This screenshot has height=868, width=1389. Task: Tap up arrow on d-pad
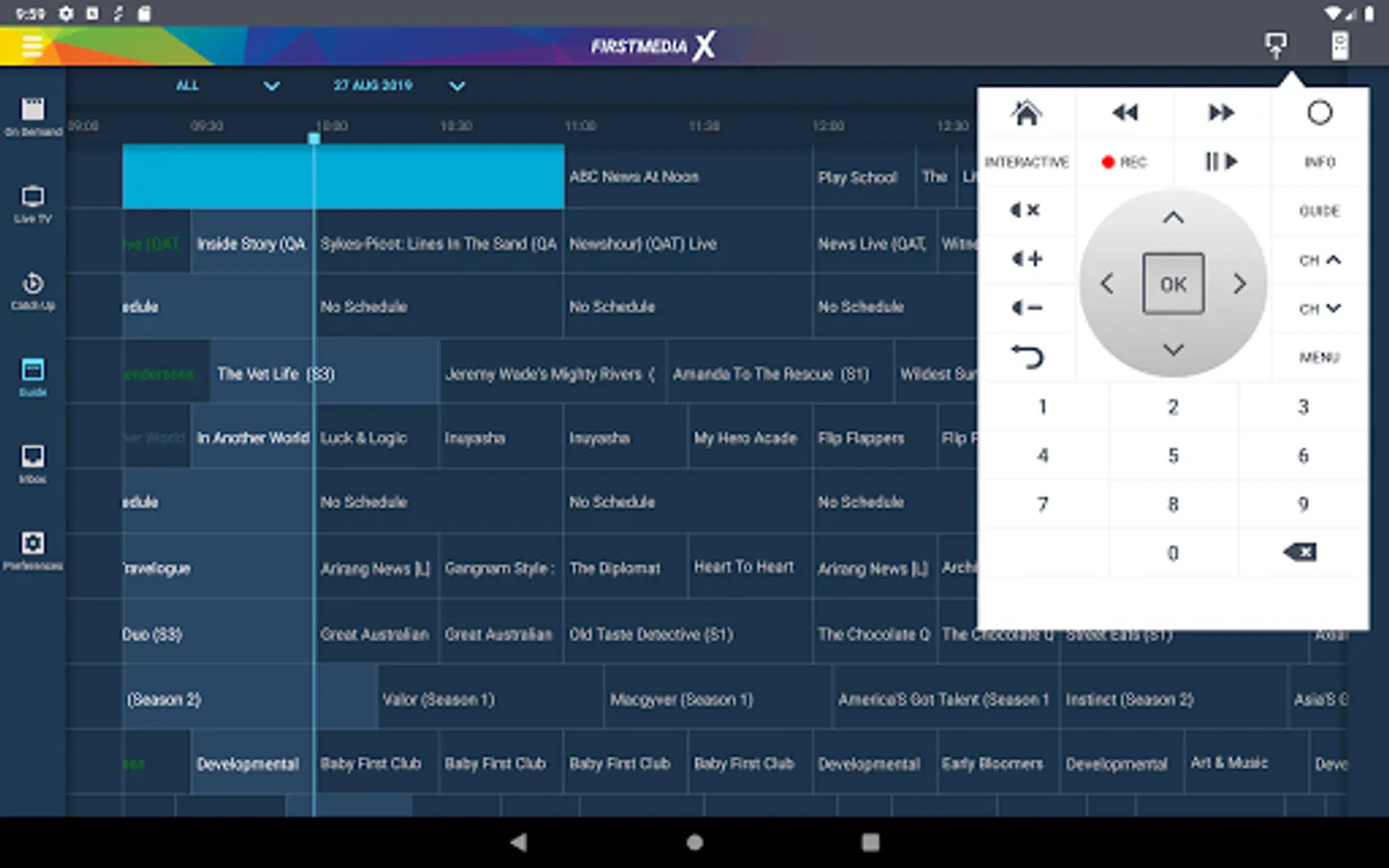pyautogui.click(x=1173, y=218)
